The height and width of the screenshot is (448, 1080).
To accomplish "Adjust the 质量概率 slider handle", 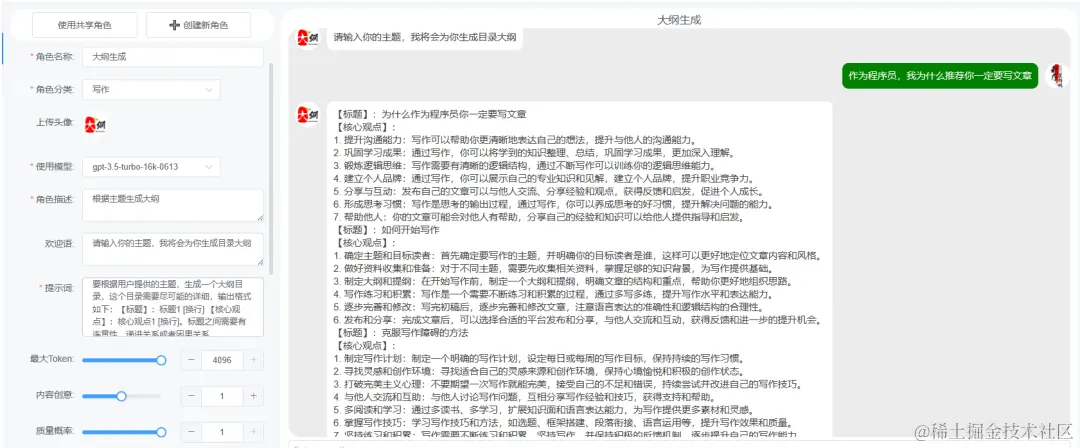I will (161, 432).
